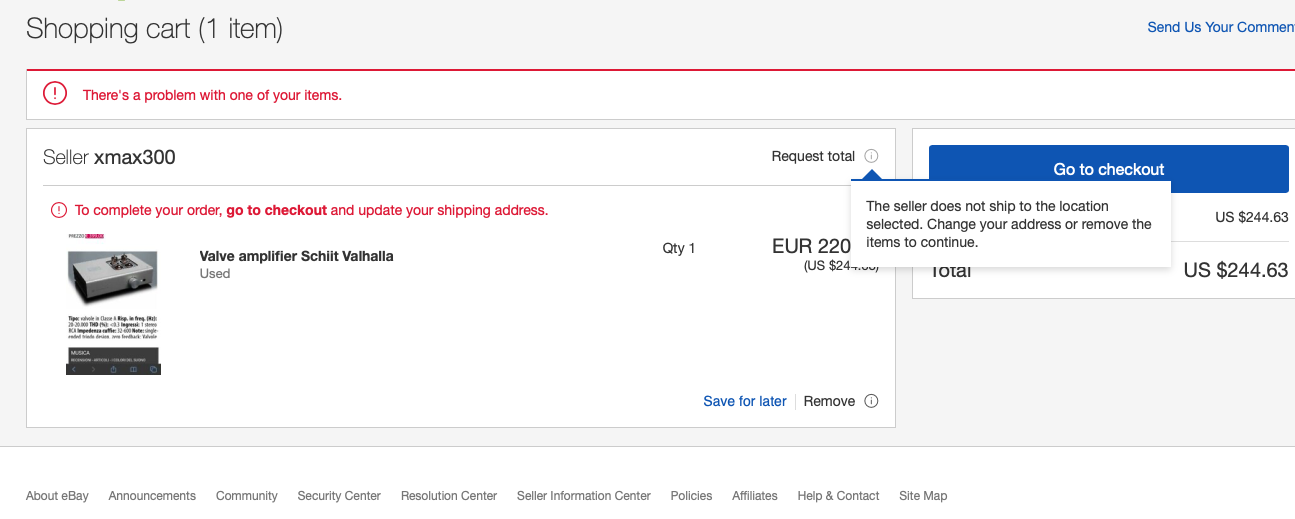Click the small warning icon beside the shipping message

coord(59,210)
